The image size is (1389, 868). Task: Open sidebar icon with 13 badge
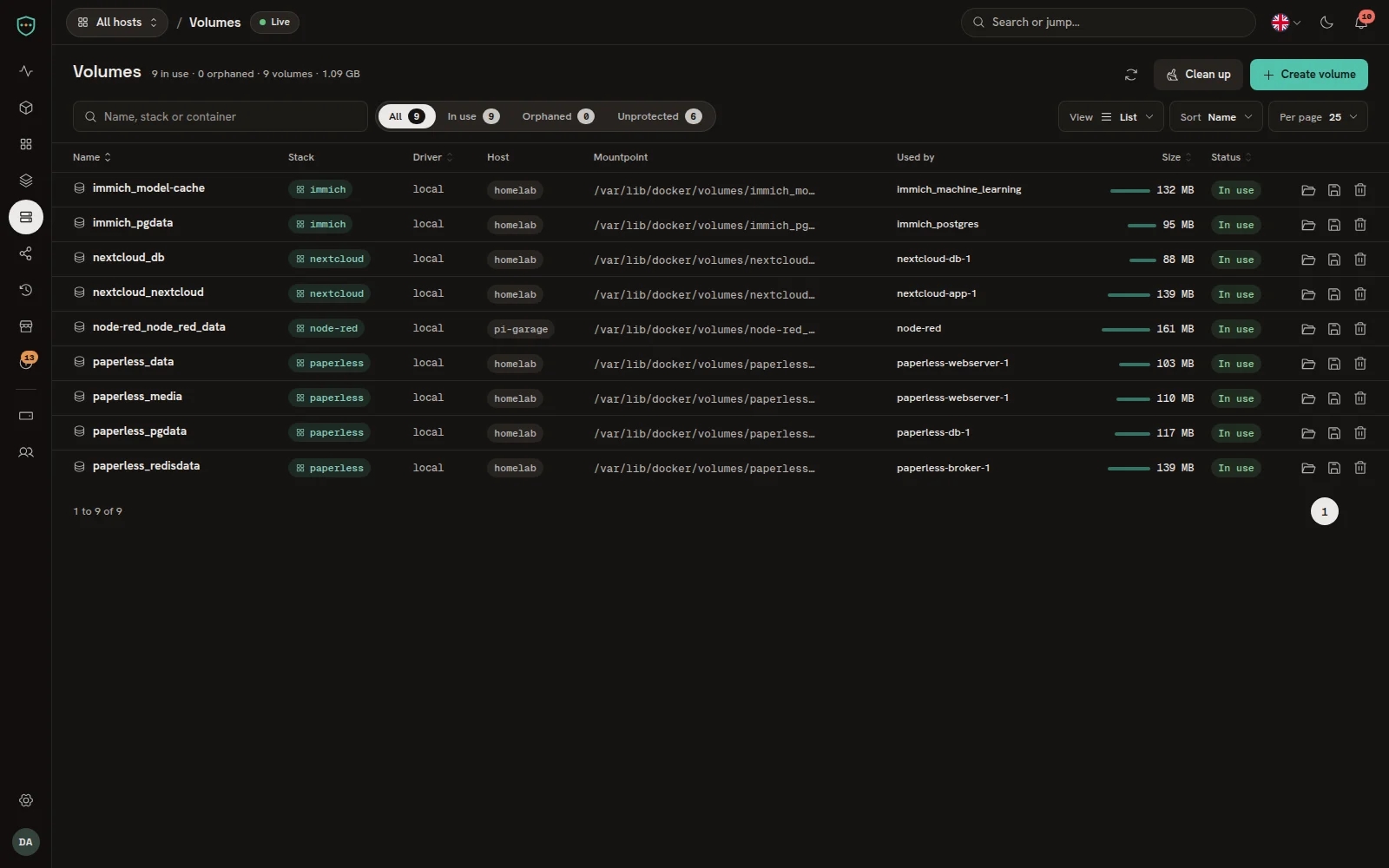[x=26, y=363]
